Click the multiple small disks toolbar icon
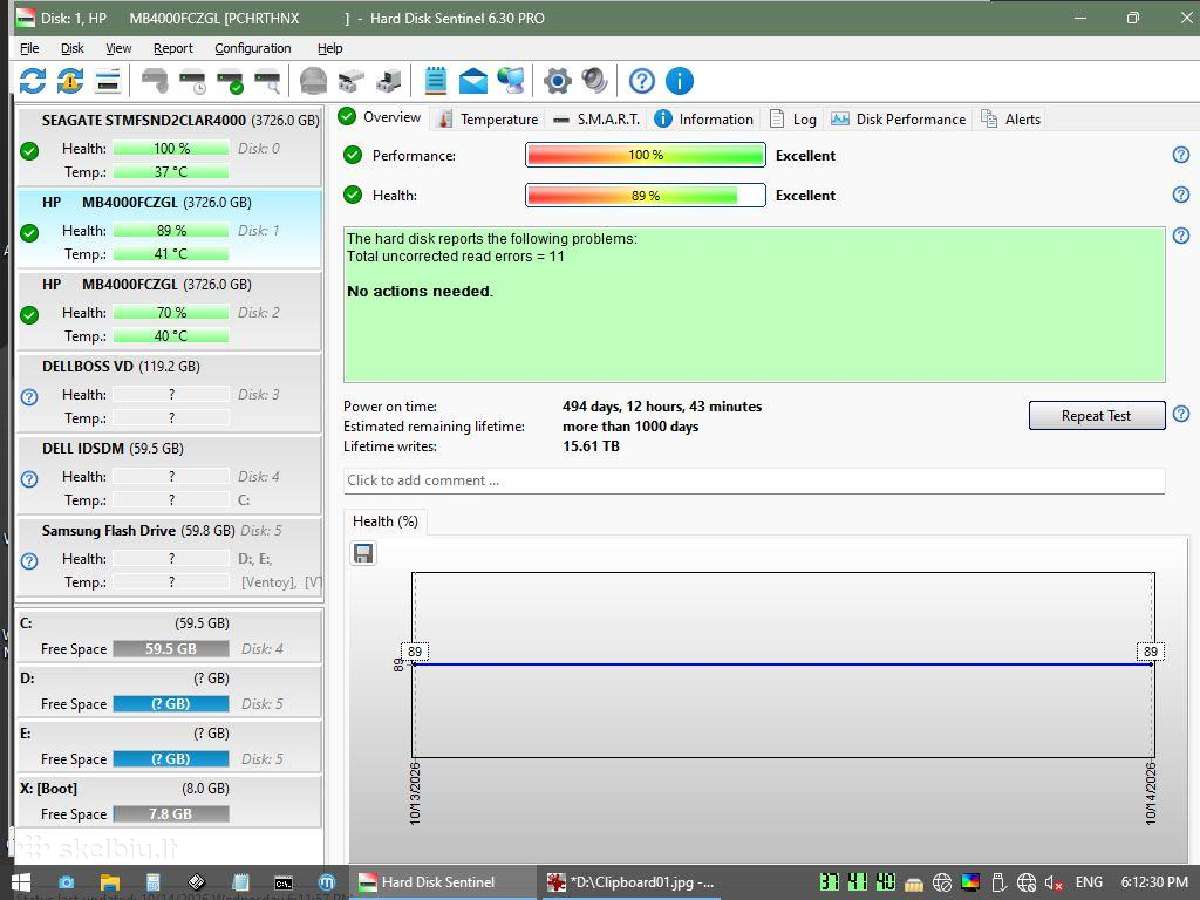This screenshot has width=1200, height=900. pos(350,81)
